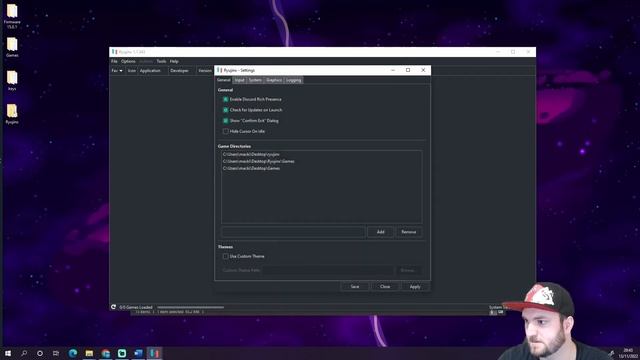Enable the Use Custom Theme checkbox
640x360 pixels.
[225, 256]
